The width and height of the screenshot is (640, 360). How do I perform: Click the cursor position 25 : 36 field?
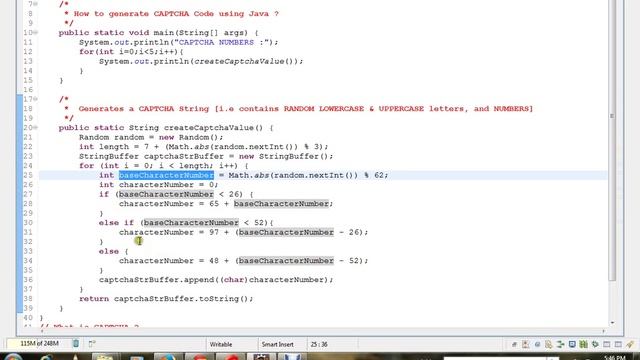[x=319, y=344]
